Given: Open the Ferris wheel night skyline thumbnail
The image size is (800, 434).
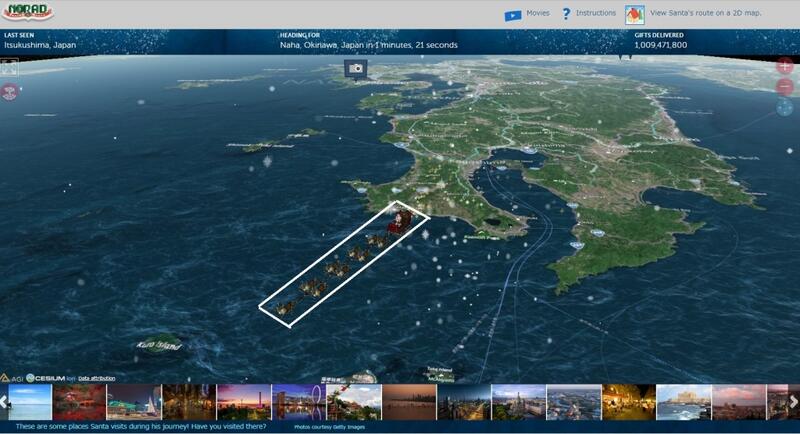Looking at the screenshot, I should coord(298,402).
